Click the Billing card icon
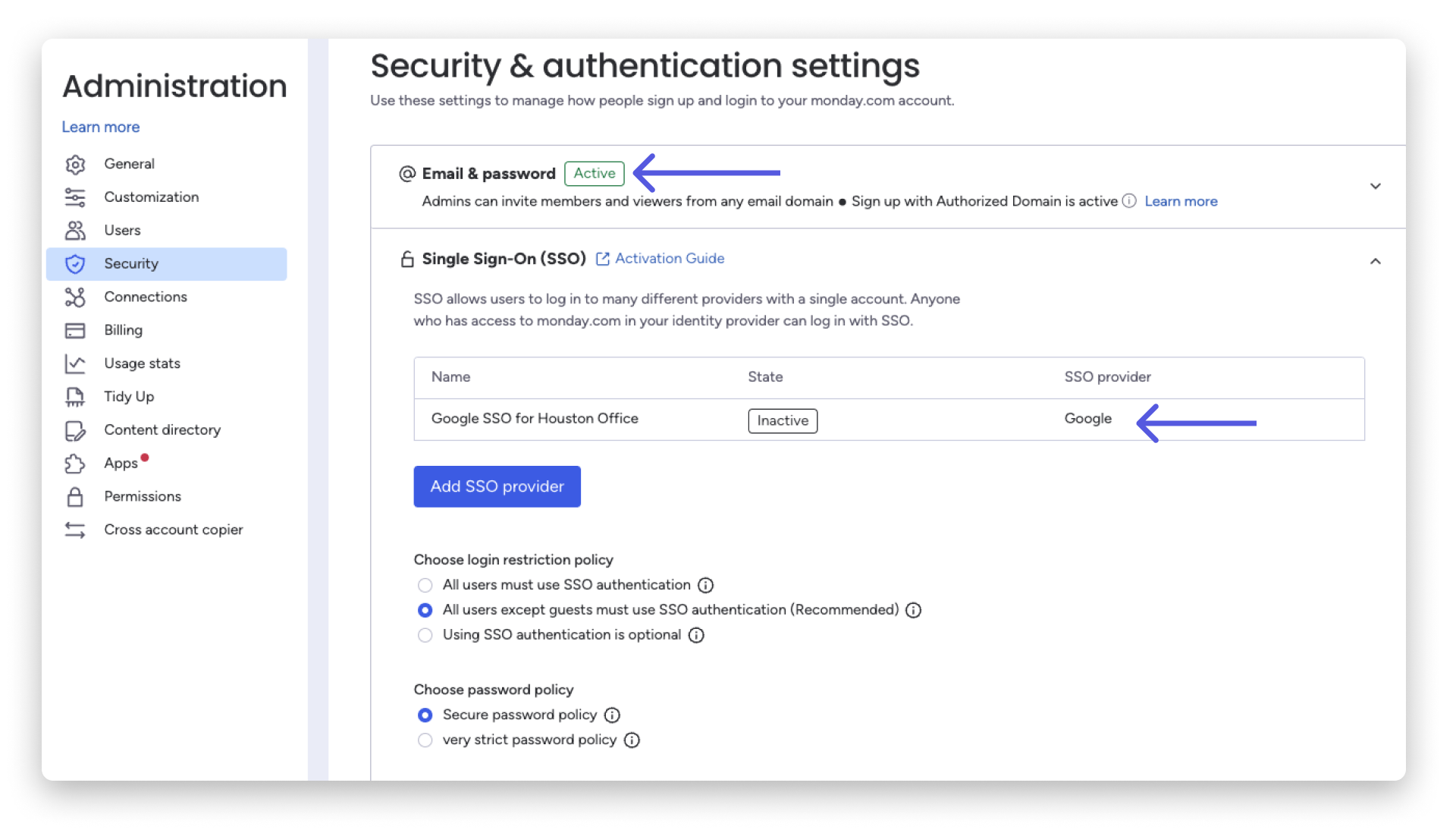 pyautogui.click(x=76, y=331)
